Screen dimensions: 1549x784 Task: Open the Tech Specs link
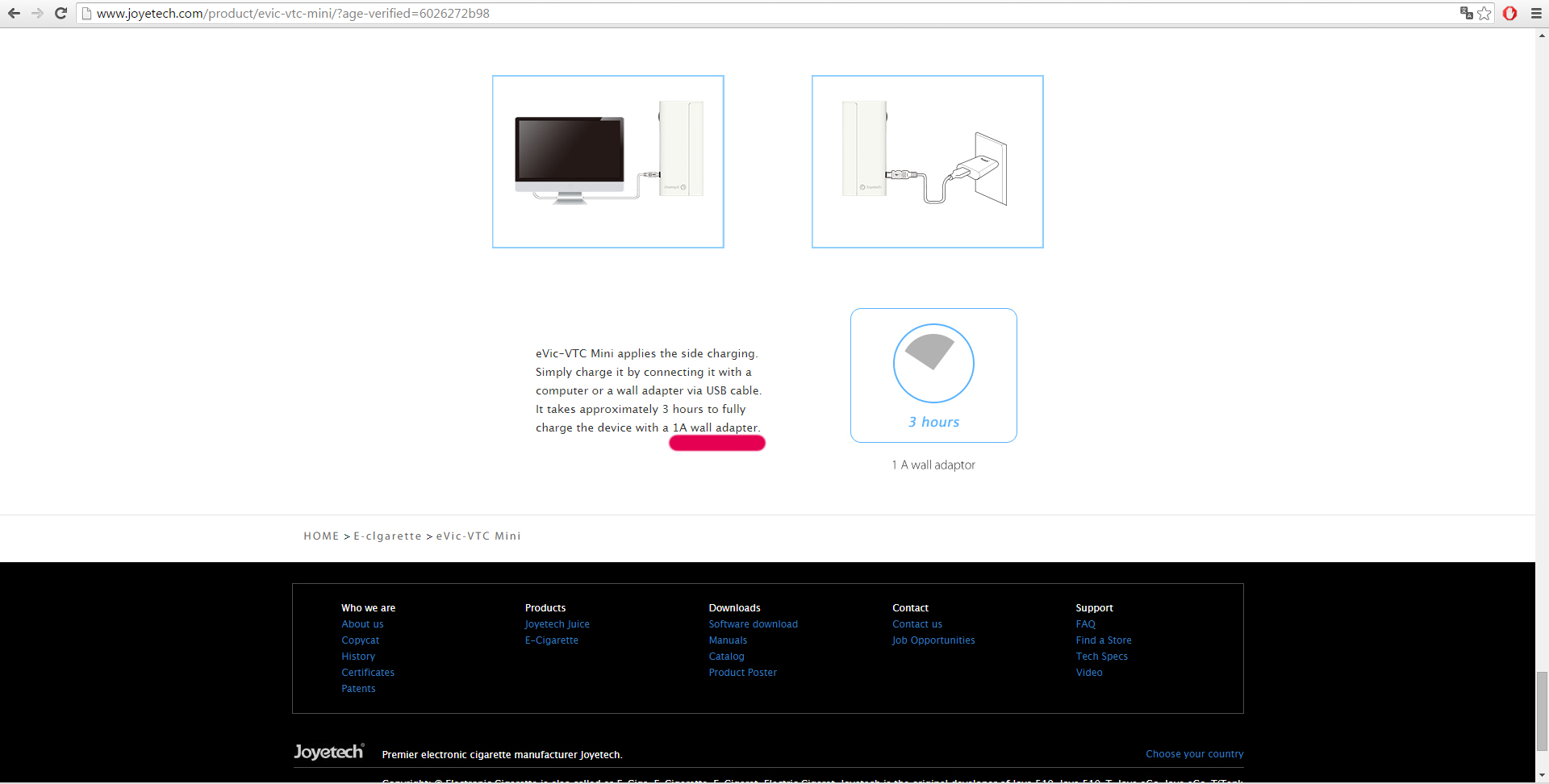click(x=1102, y=657)
